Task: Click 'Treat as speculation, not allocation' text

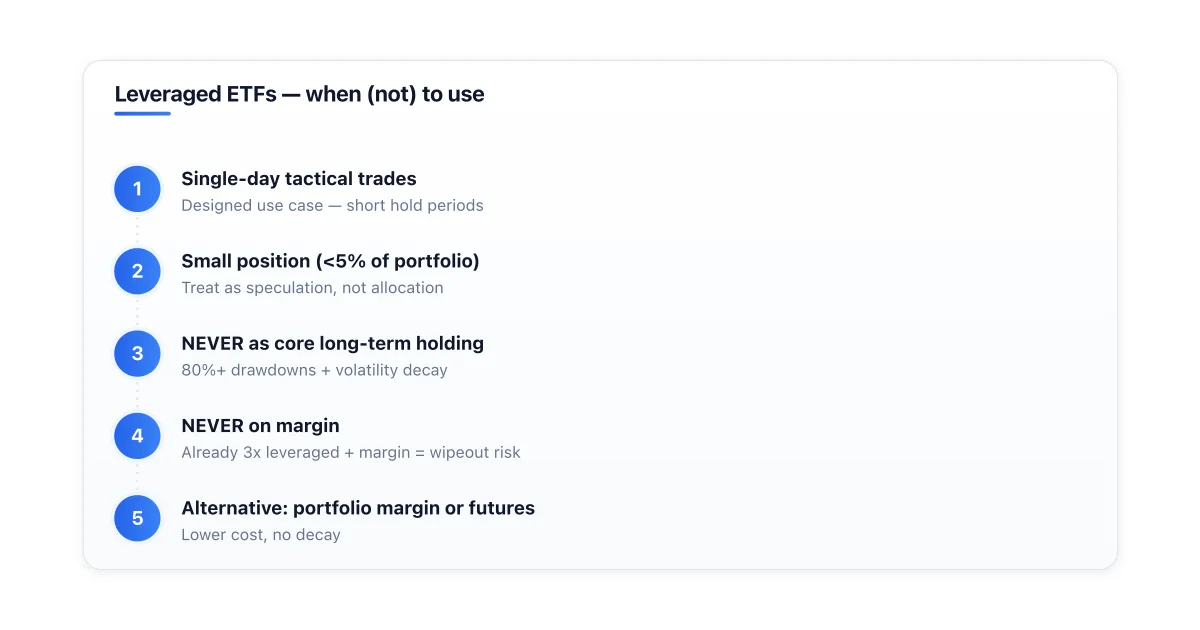Action: click(x=312, y=288)
